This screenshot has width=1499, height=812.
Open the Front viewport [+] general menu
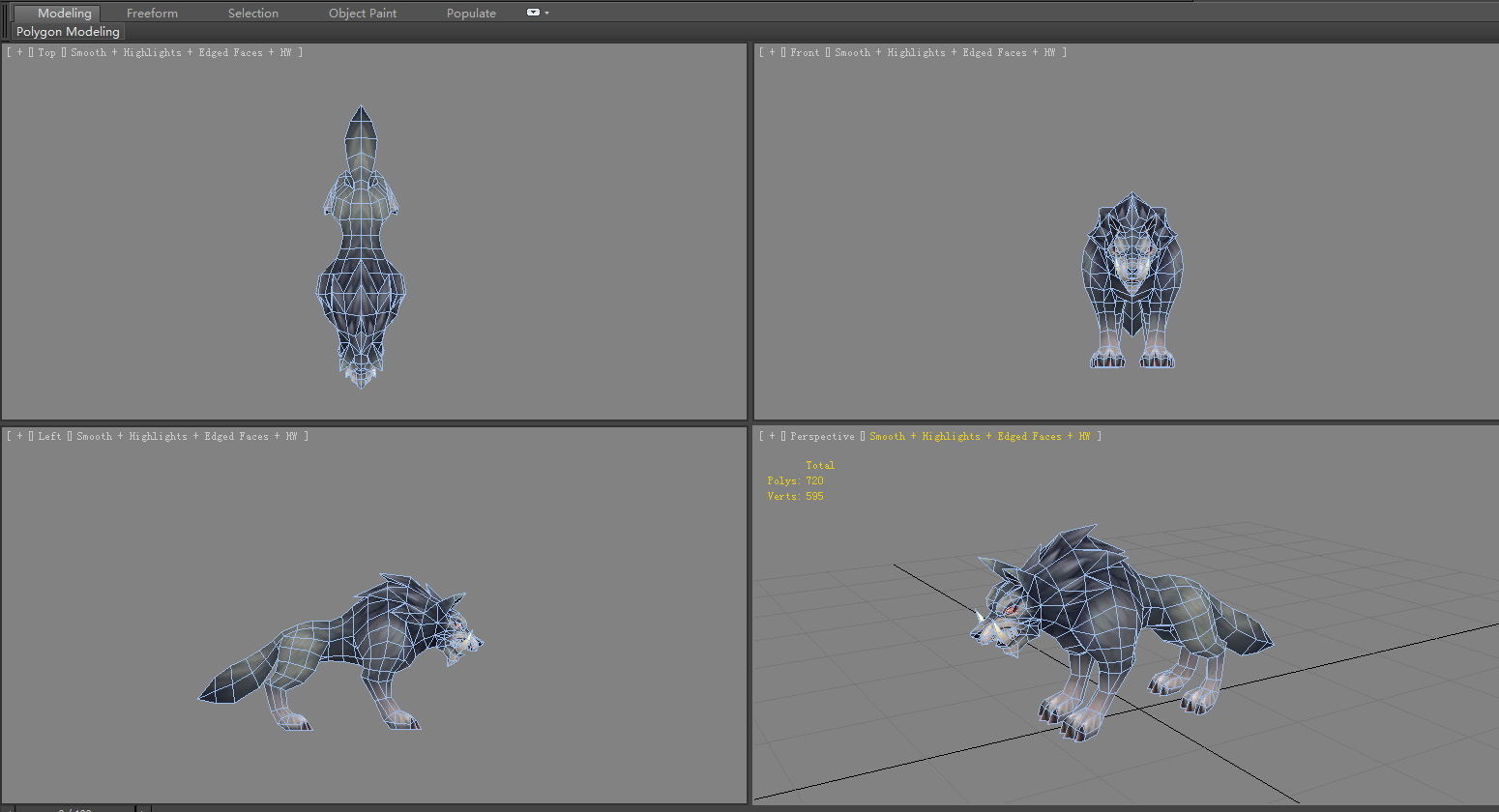772,52
